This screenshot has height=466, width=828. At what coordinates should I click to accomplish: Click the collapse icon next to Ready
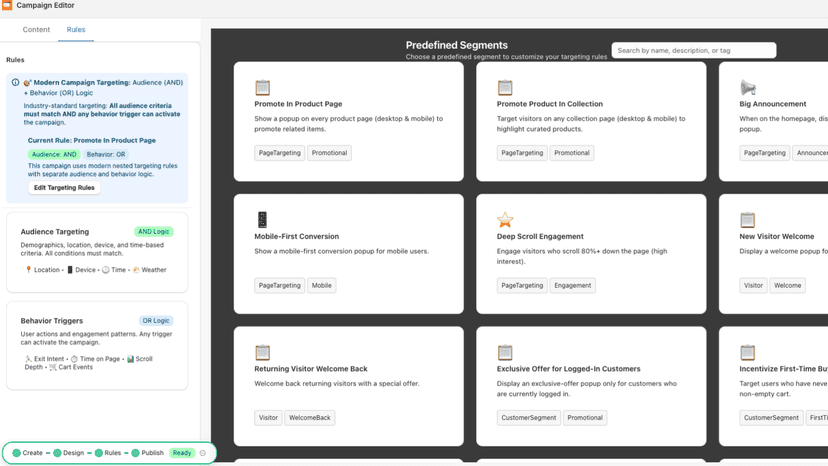[x=203, y=453]
